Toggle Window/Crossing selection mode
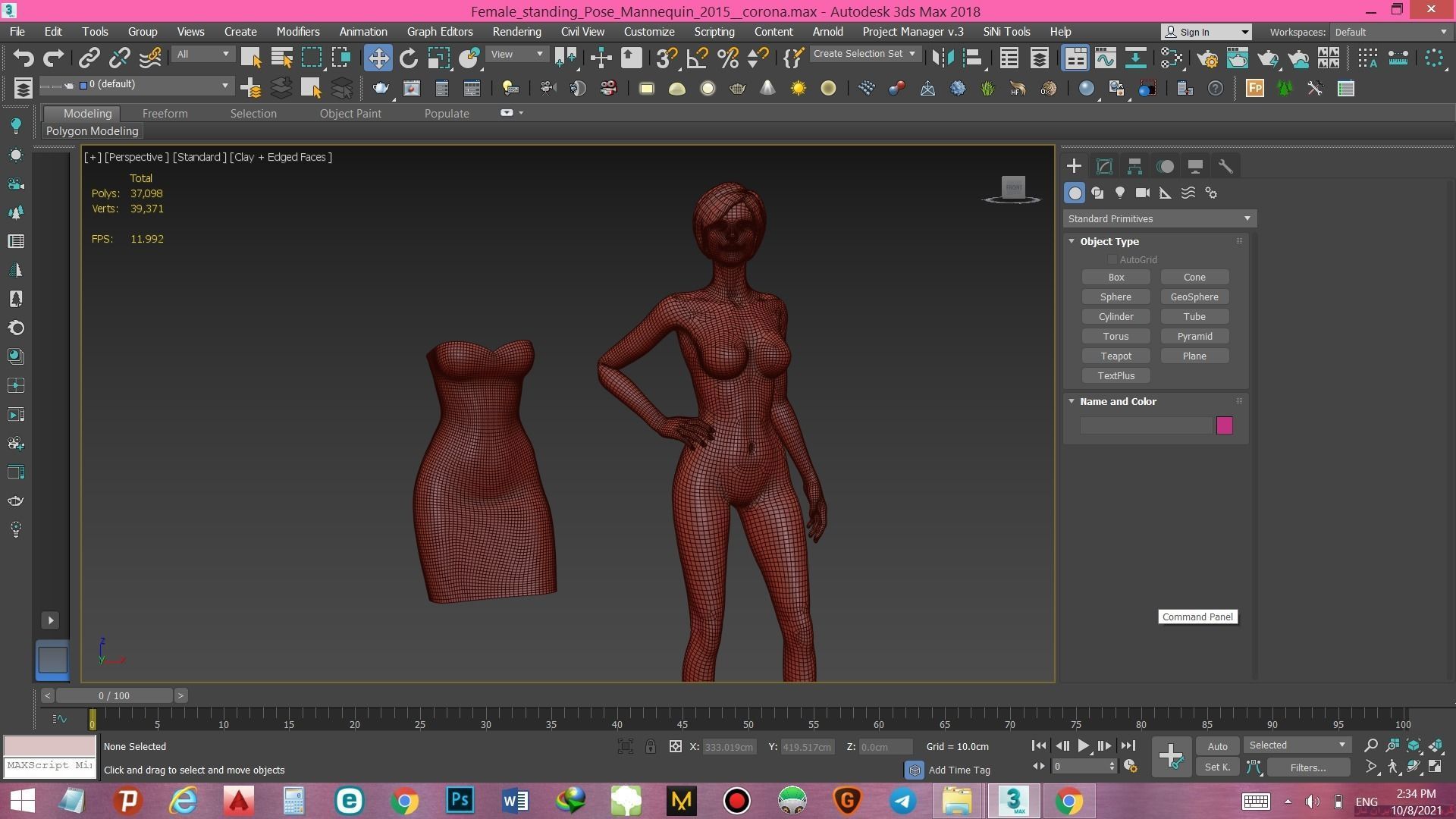This screenshot has width=1456, height=819. coord(342,58)
